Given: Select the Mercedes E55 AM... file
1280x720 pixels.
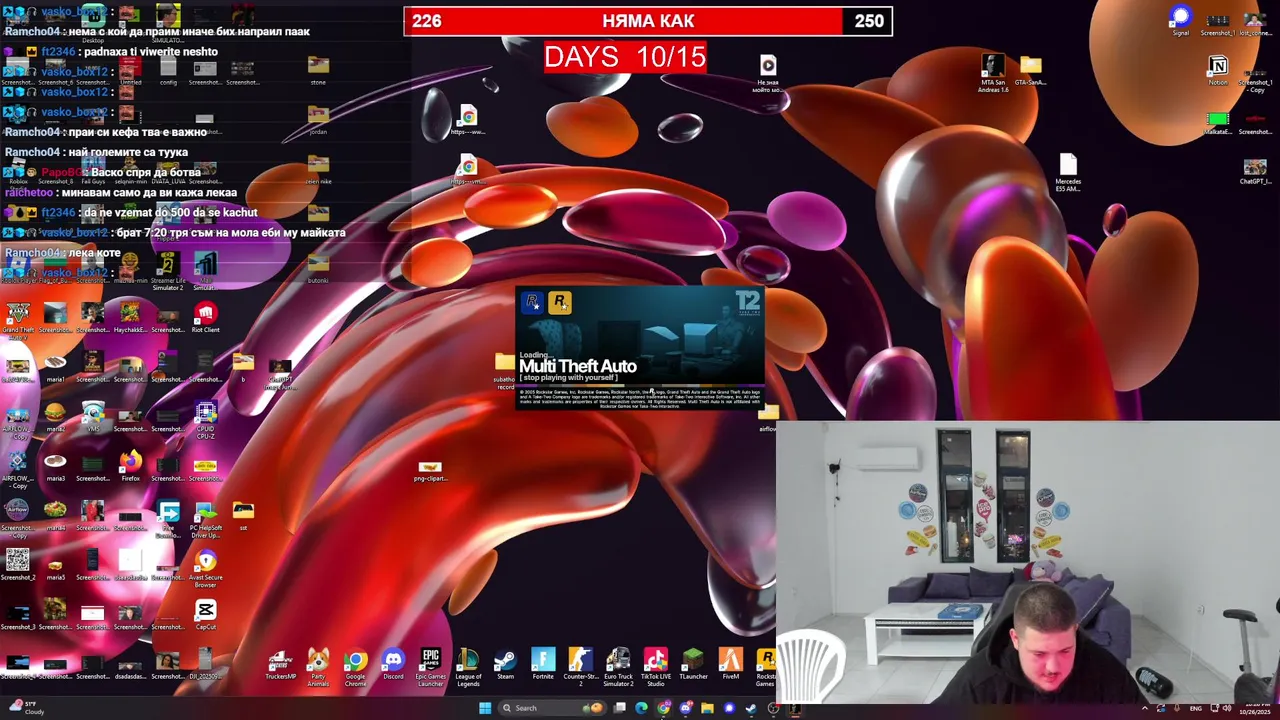Looking at the screenshot, I should click(1068, 172).
